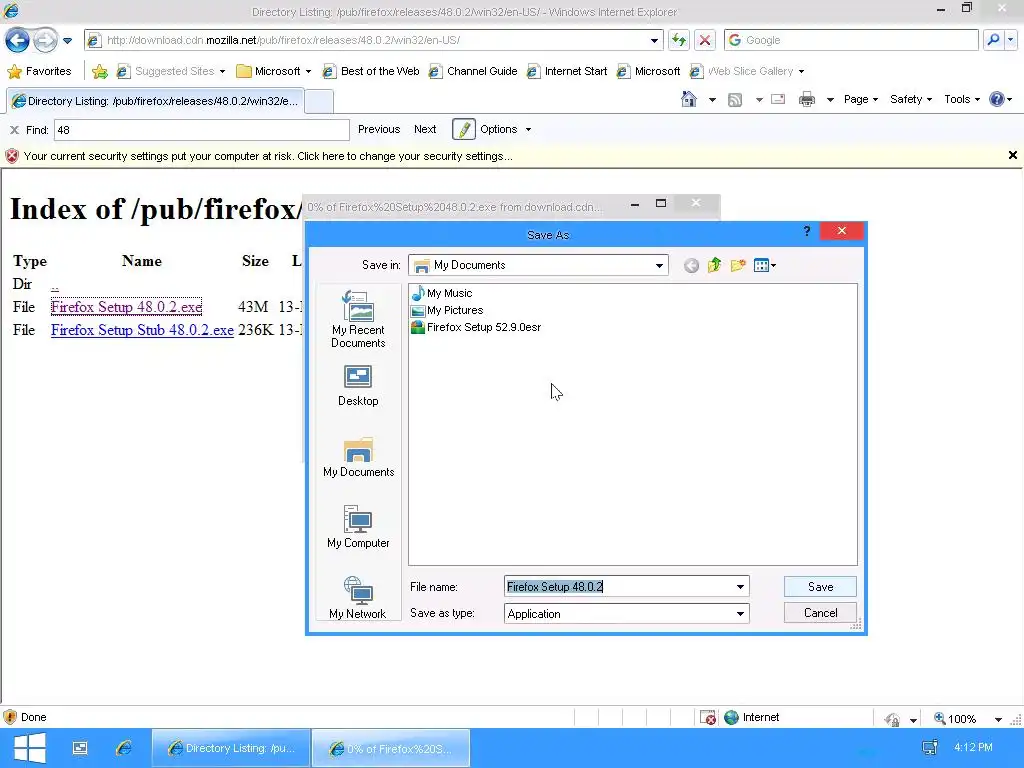Open Find bar Options dropdown
Screen dimensions: 1024x768
505,129
